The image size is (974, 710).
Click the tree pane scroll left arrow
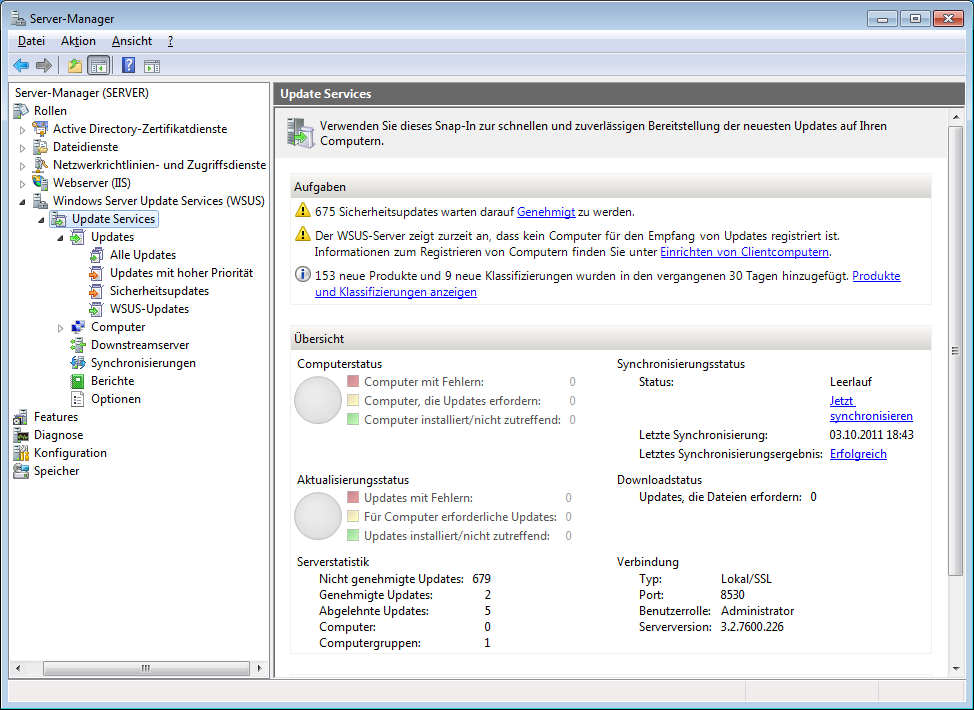(x=18, y=668)
